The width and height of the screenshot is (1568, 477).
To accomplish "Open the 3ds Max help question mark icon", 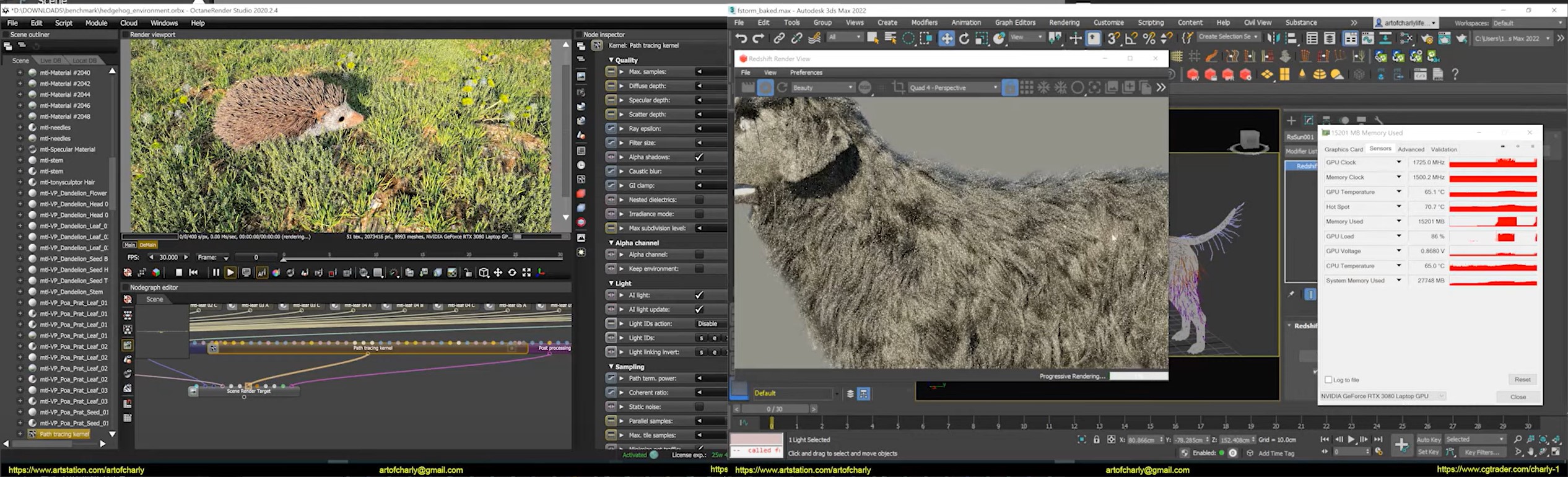I will (1455, 74).
